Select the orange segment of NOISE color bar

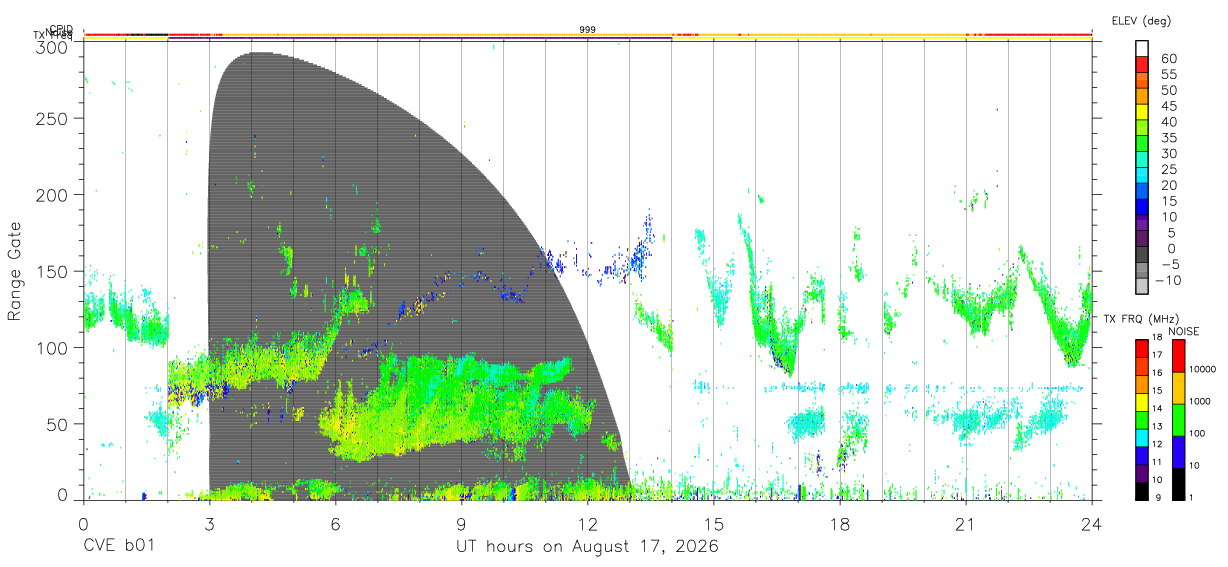click(x=1177, y=388)
